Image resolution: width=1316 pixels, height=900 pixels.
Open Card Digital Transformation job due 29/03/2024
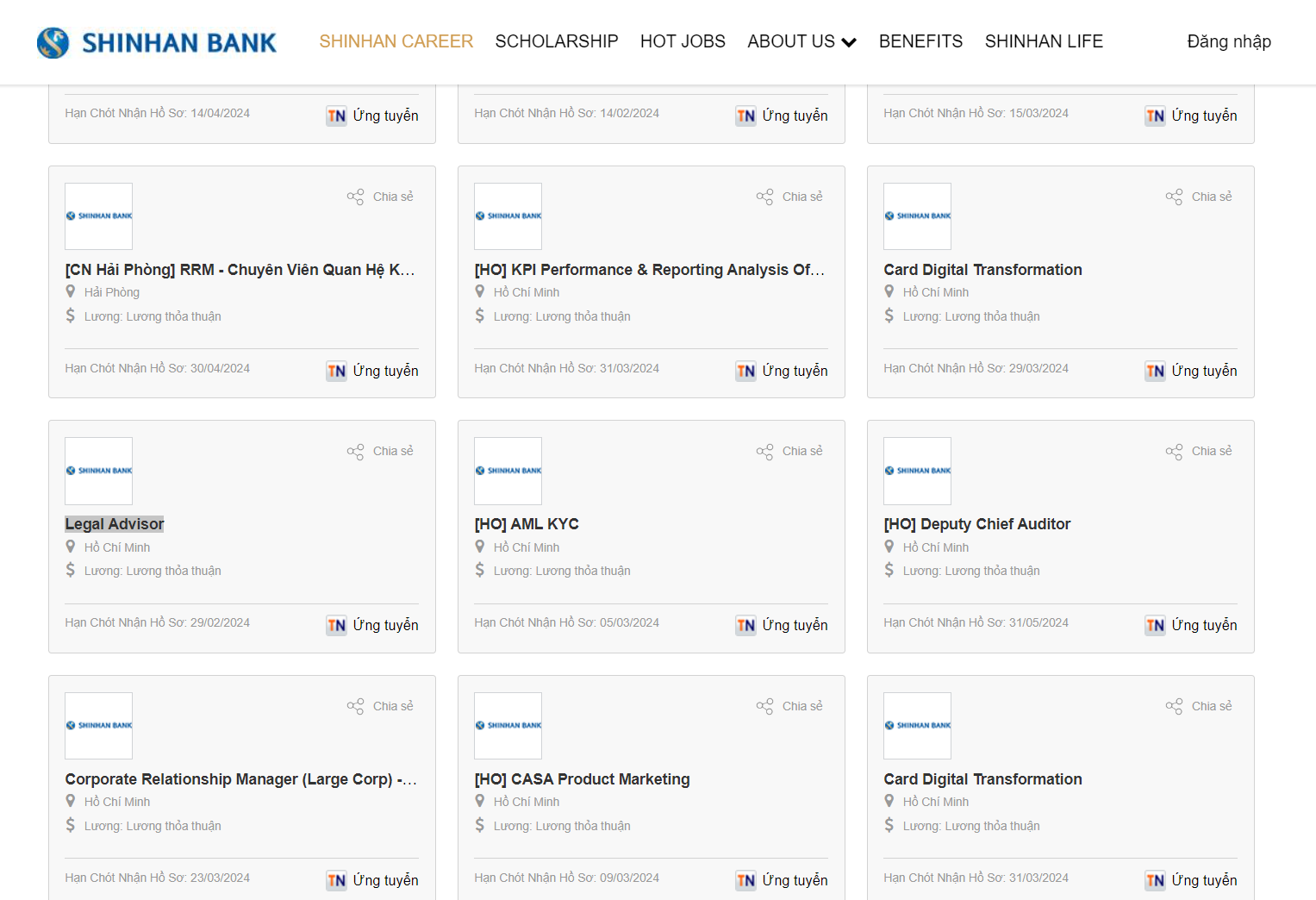pyautogui.click(x=982, y=270)
